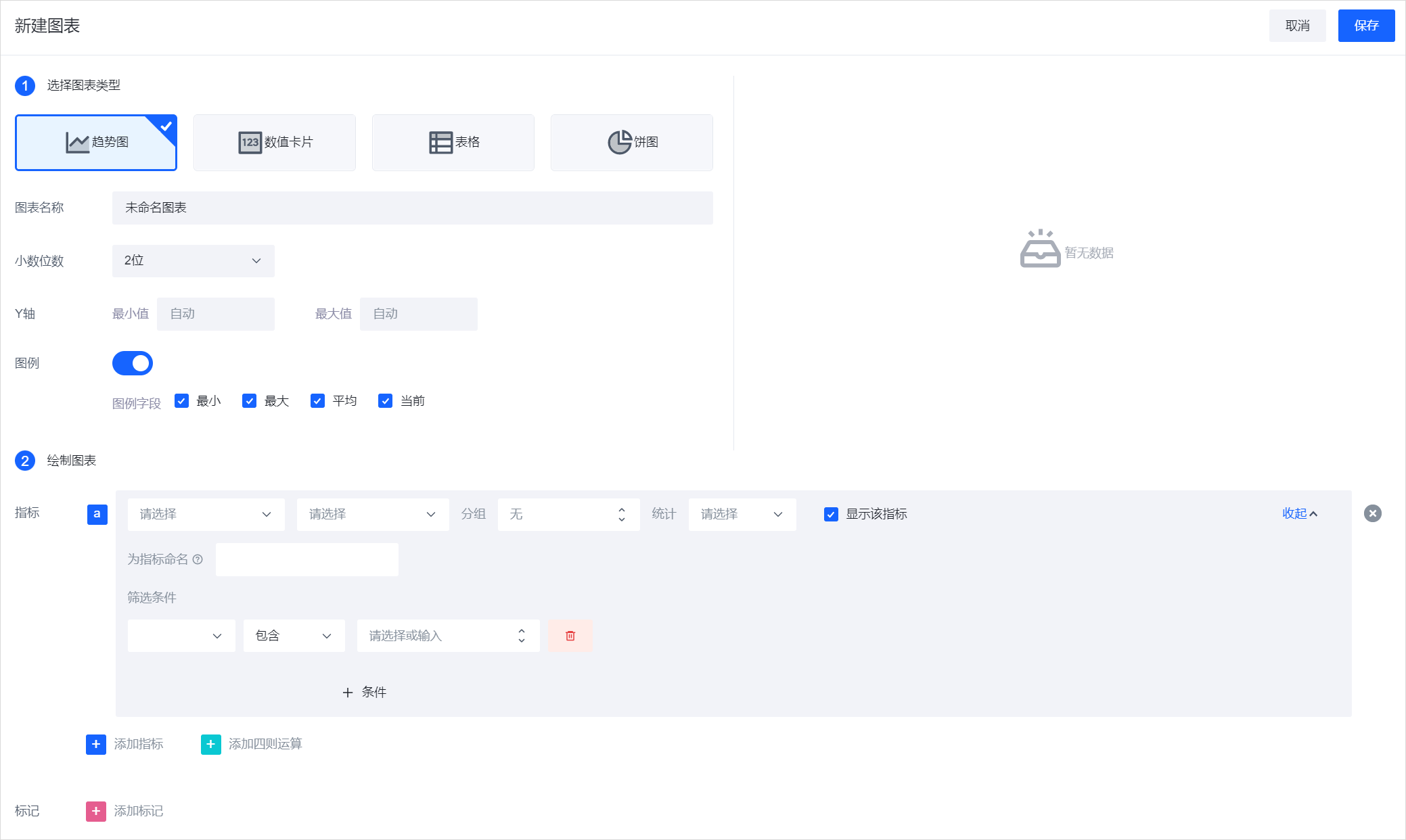The width and height of the screenshot is (1406, 840).
Task: Click the 添加标记 label
Action: (x=139, y=811)
